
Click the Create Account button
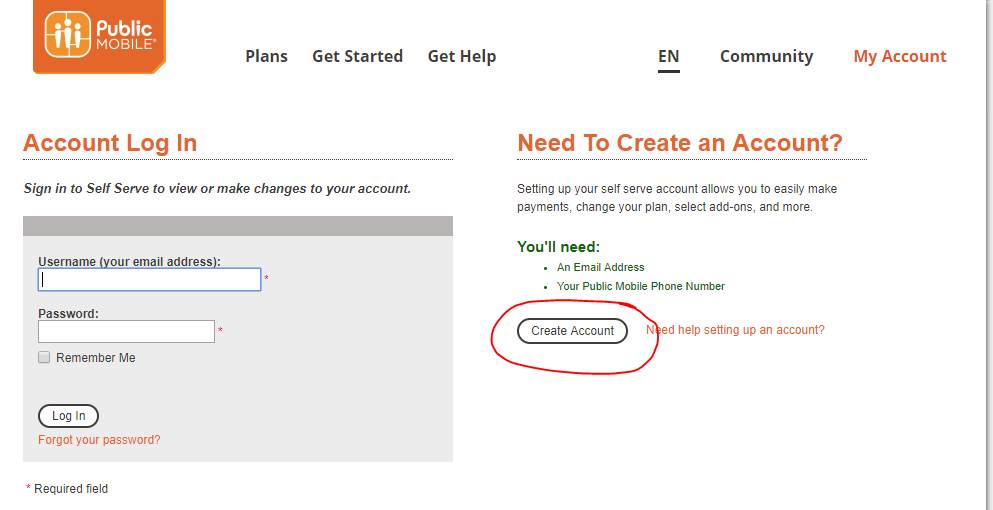pyautogui.click(x=572, y=331)
